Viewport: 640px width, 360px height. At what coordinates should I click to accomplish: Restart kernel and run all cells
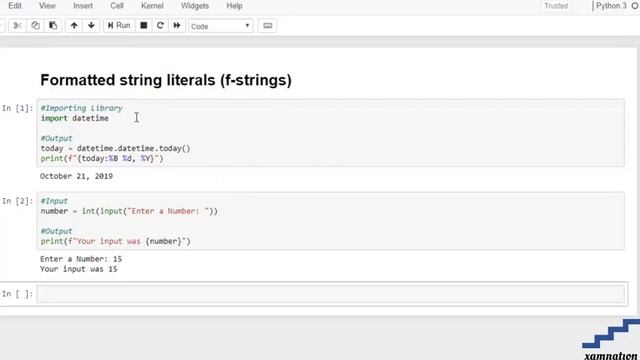click(177, 26)
